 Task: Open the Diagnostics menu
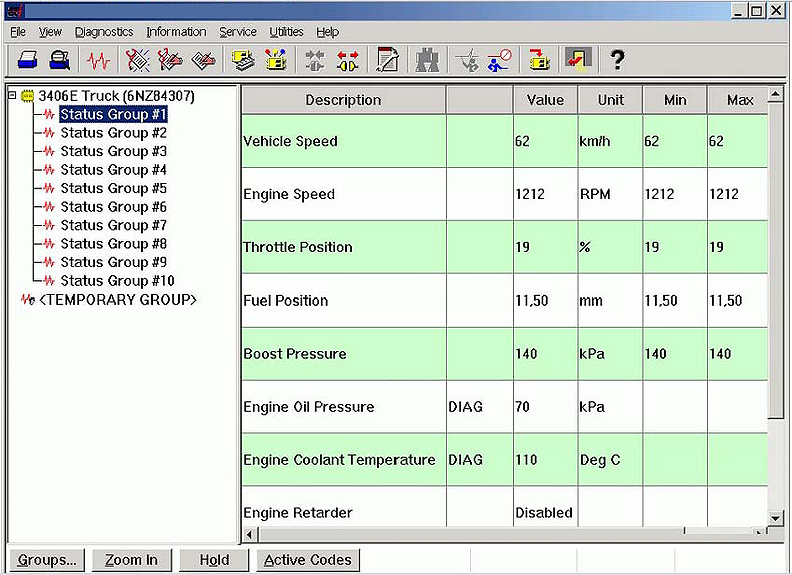click(104, 32)
